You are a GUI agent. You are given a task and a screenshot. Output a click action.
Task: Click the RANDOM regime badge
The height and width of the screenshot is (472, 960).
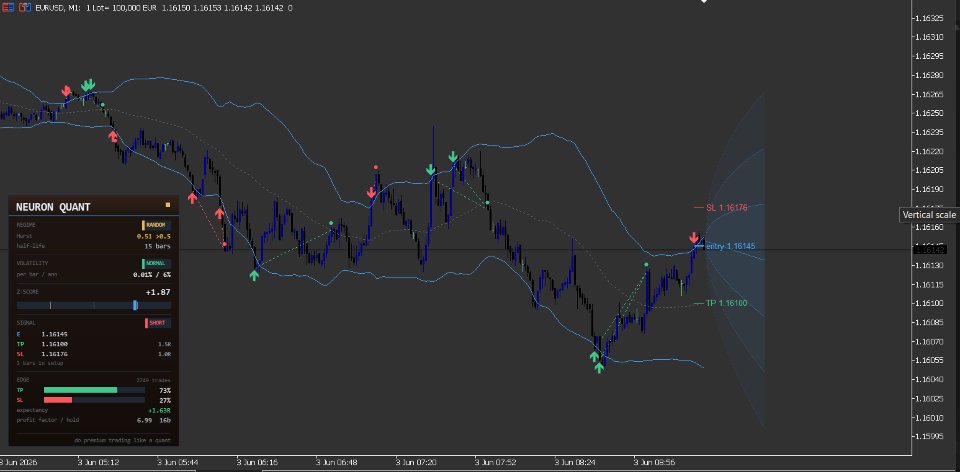[157, 225]
